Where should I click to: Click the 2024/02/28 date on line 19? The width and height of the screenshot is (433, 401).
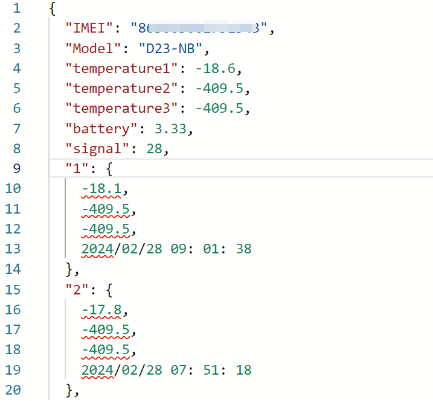click(122, 370)
